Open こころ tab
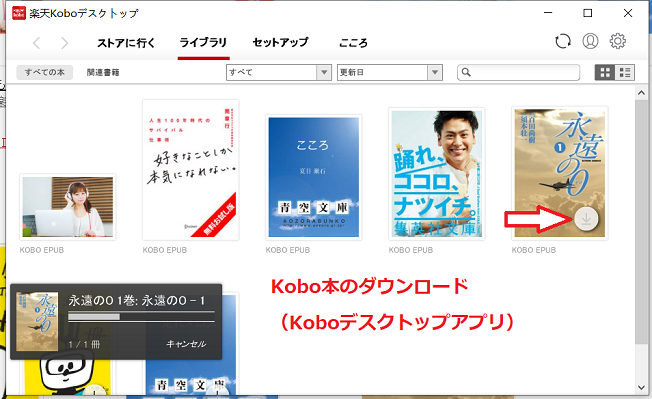The height and width of the screenshot is (399, 652). 353,43
